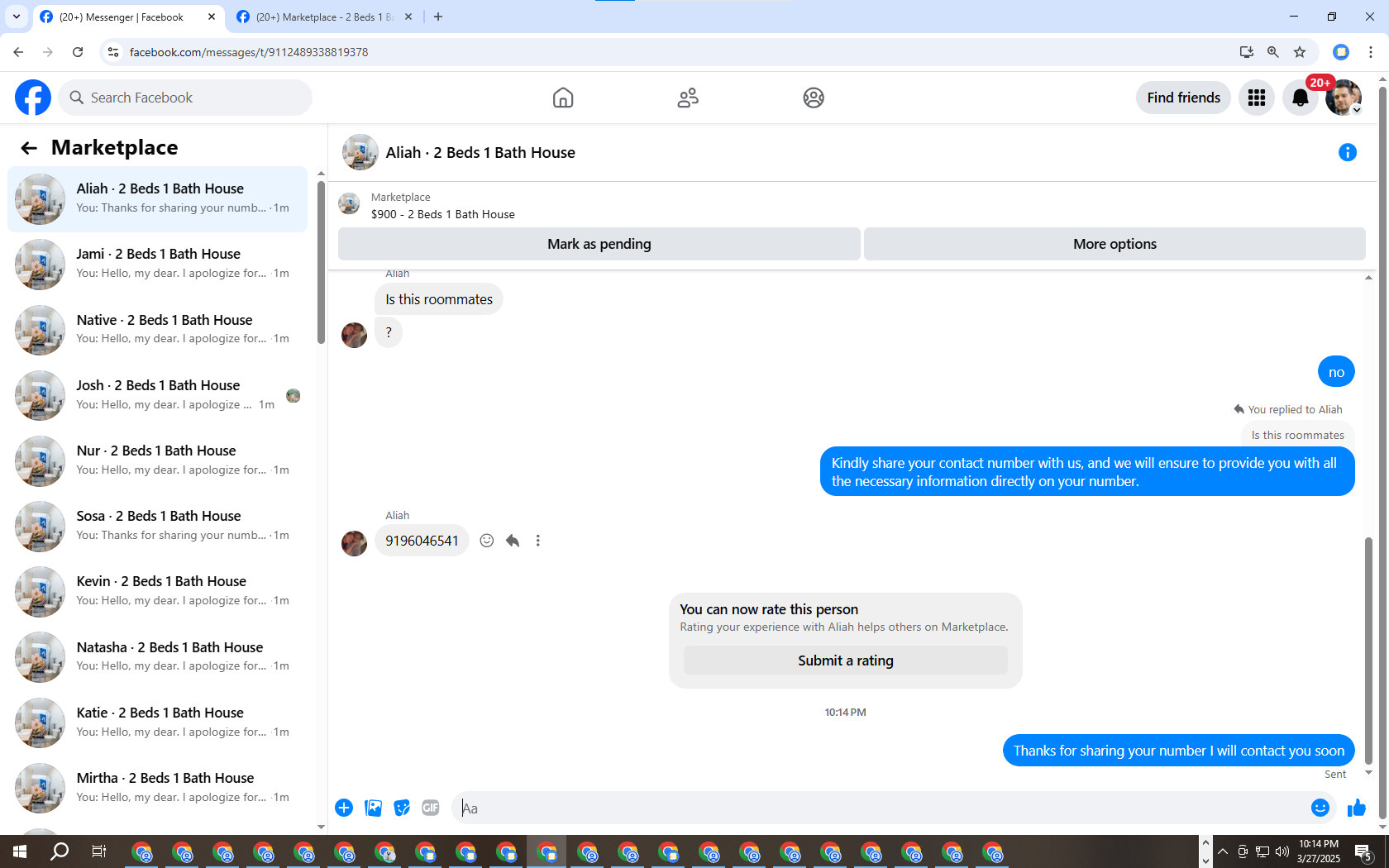The height and width of the screenshot is (868, 1389).
Task: Attach a photo using the image icon
Action: coord(374,808)
